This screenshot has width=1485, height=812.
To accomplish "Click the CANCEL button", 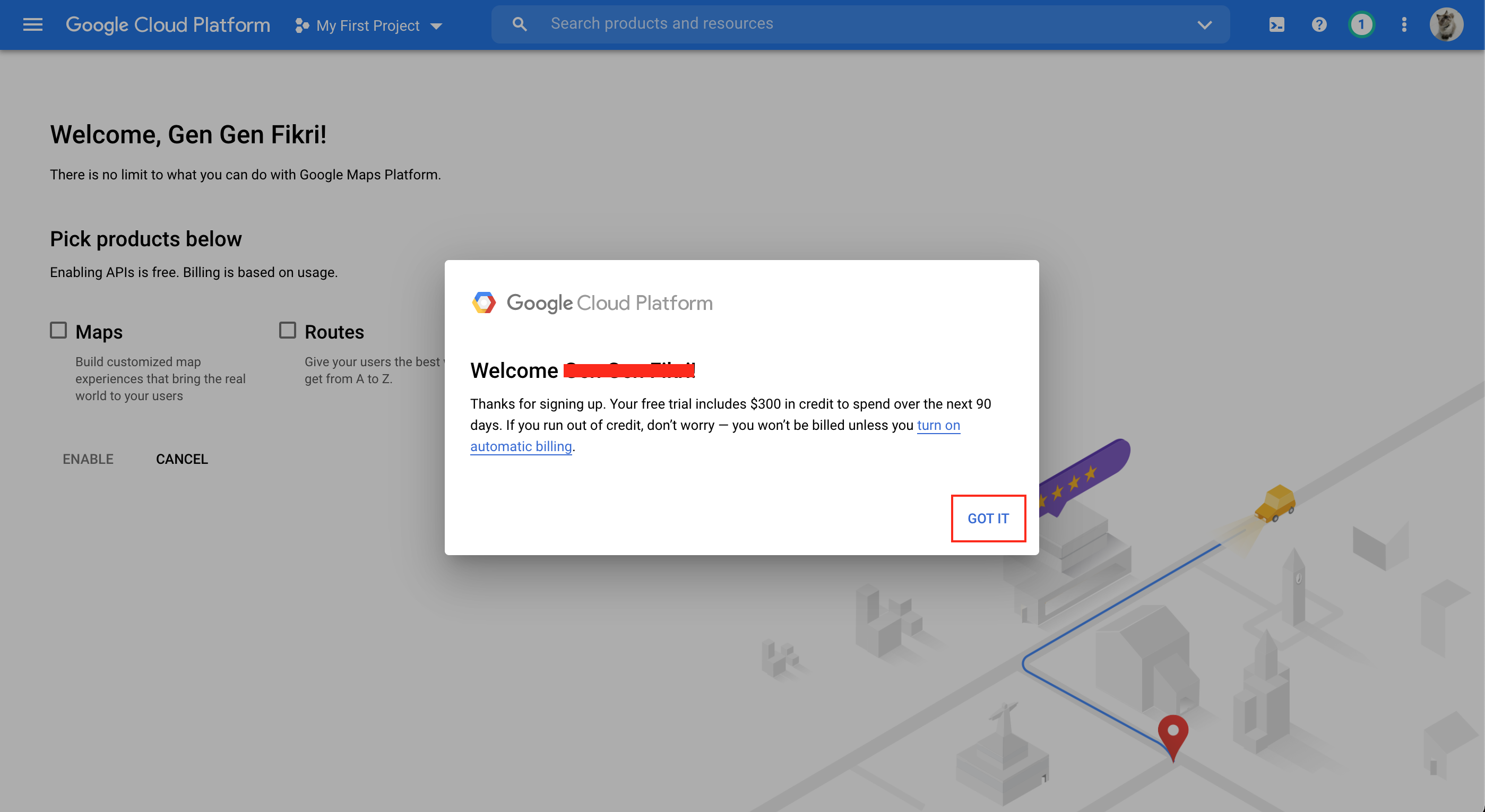I will point(182,459).
